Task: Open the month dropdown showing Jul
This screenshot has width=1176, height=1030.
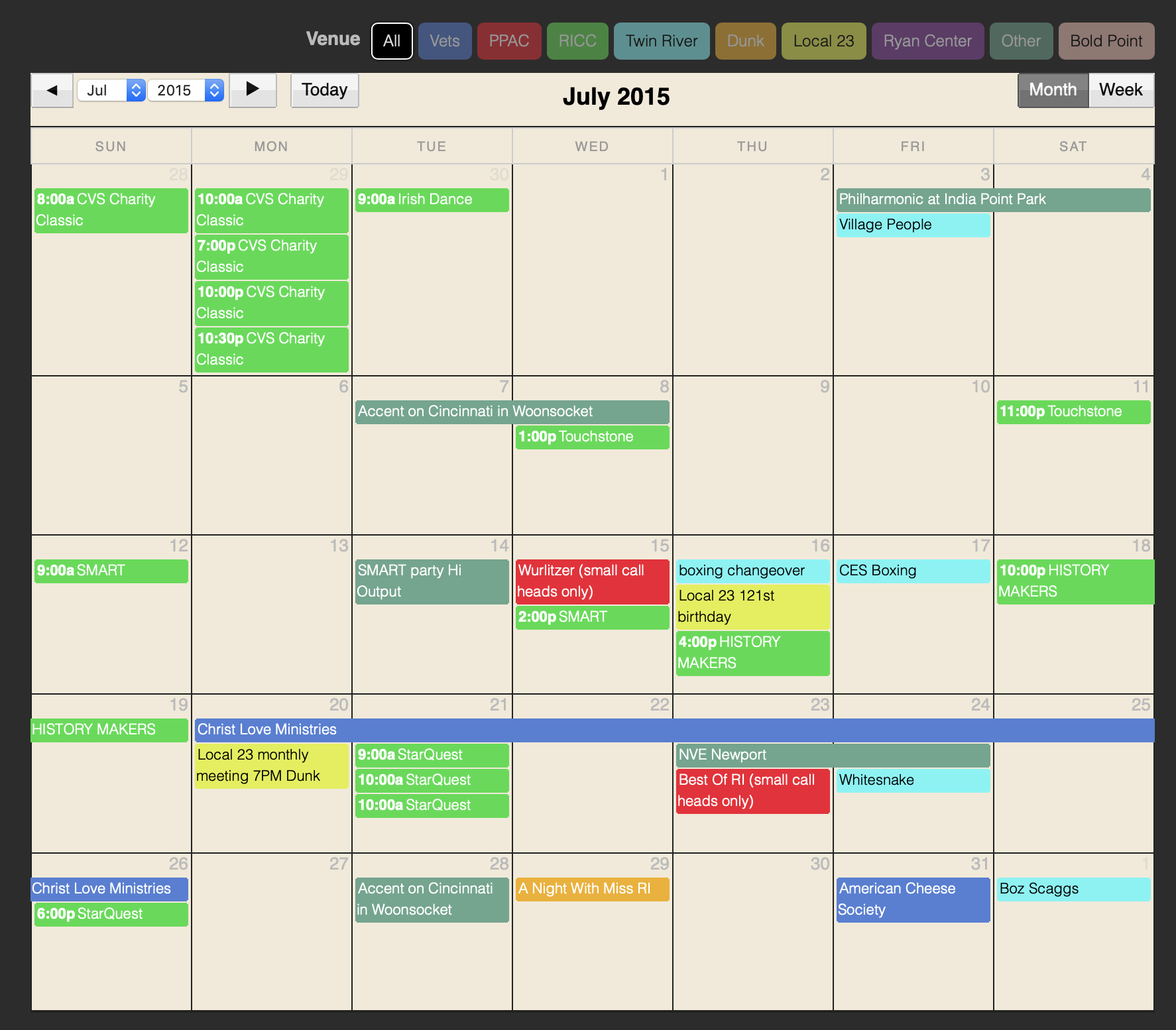Action: (111, 90)
